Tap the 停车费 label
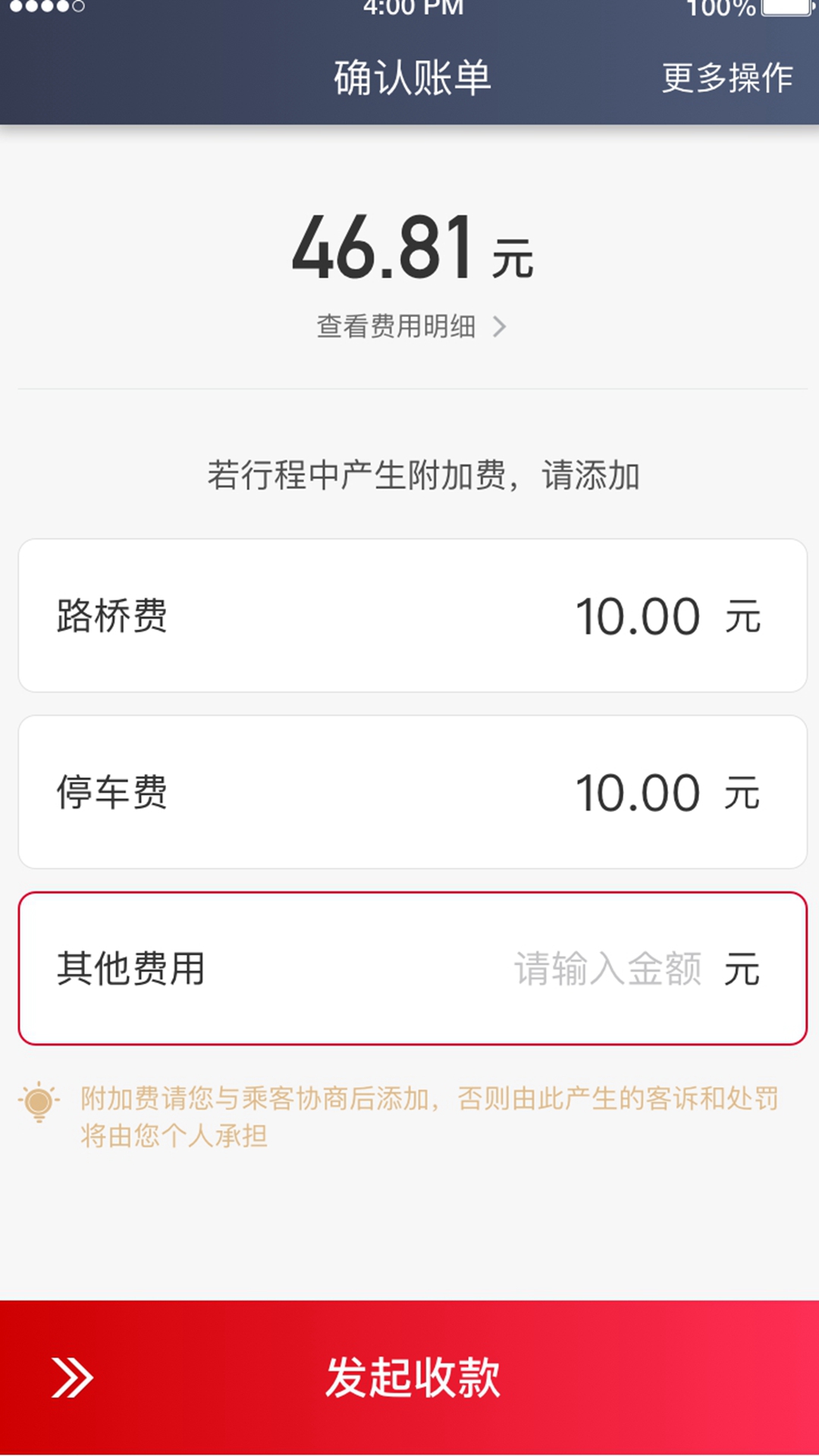 point(111,792)
